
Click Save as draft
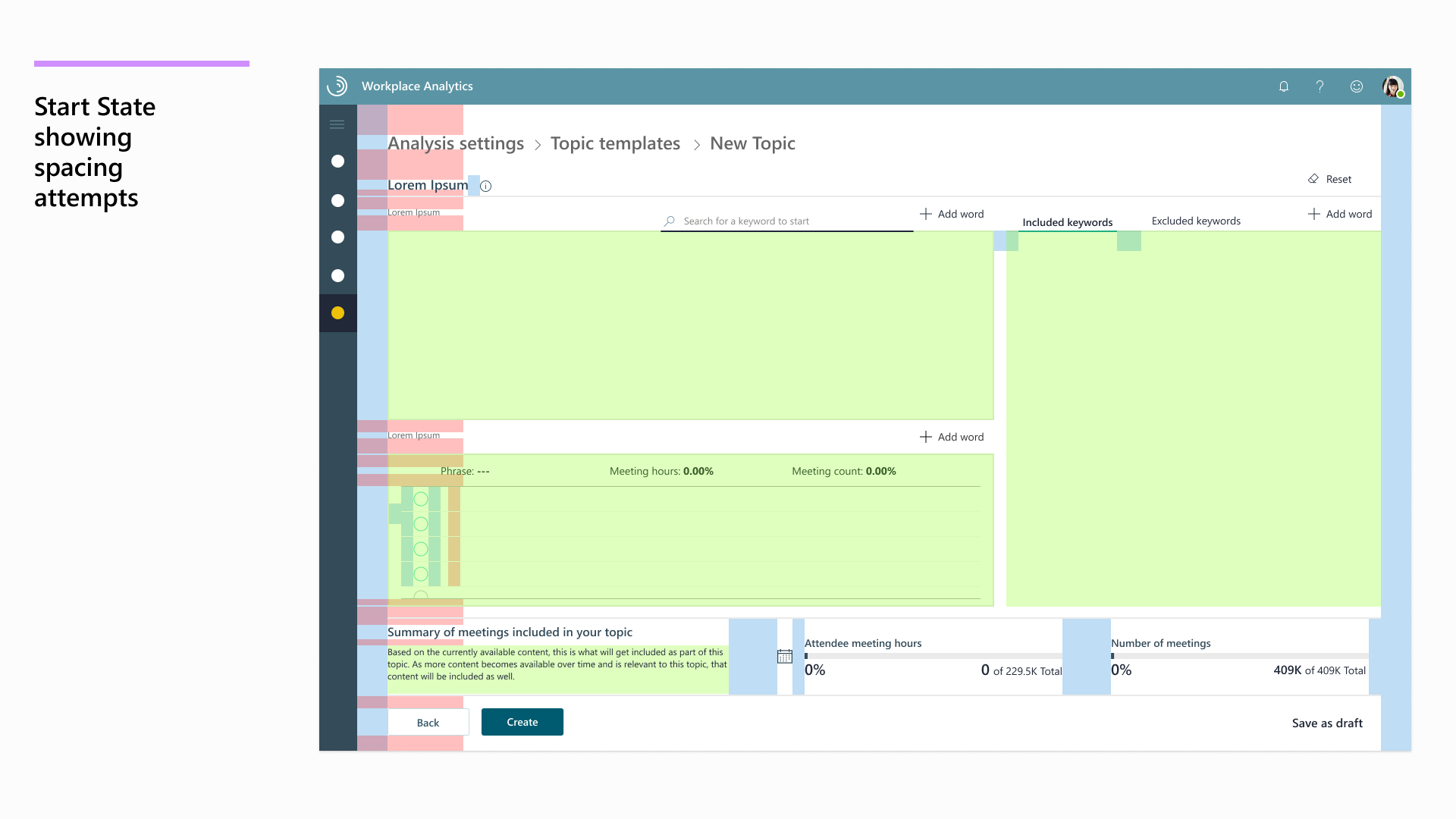click(1326, 723)
